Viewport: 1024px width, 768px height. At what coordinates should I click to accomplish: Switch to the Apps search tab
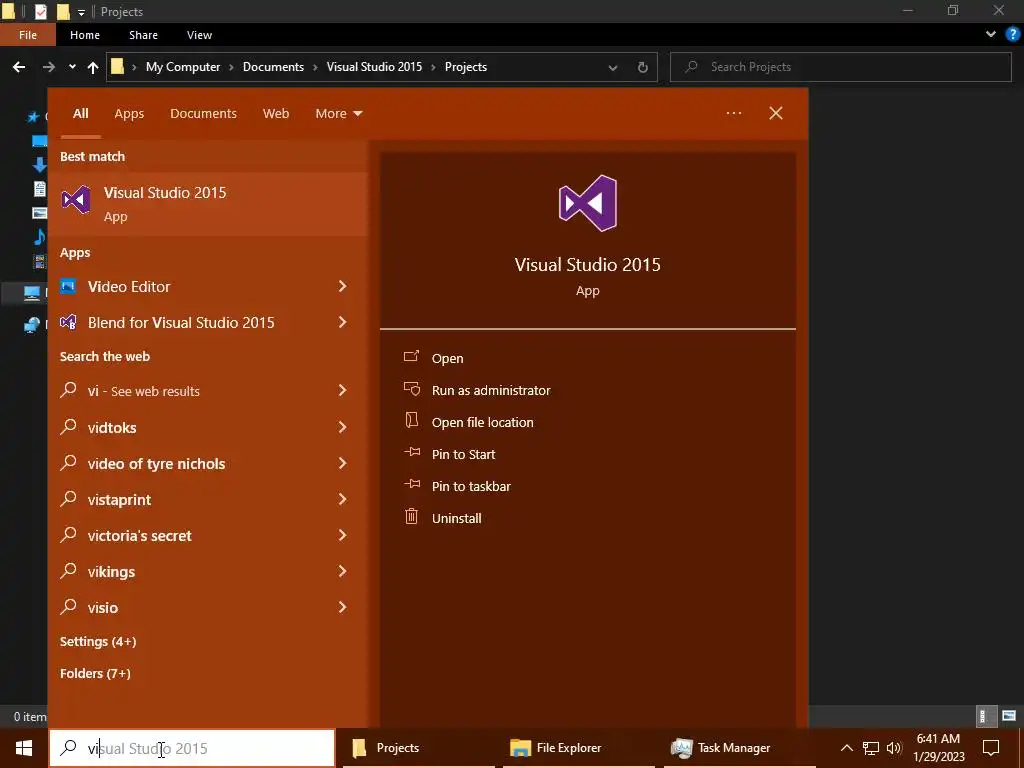click(x=129, y=114)
